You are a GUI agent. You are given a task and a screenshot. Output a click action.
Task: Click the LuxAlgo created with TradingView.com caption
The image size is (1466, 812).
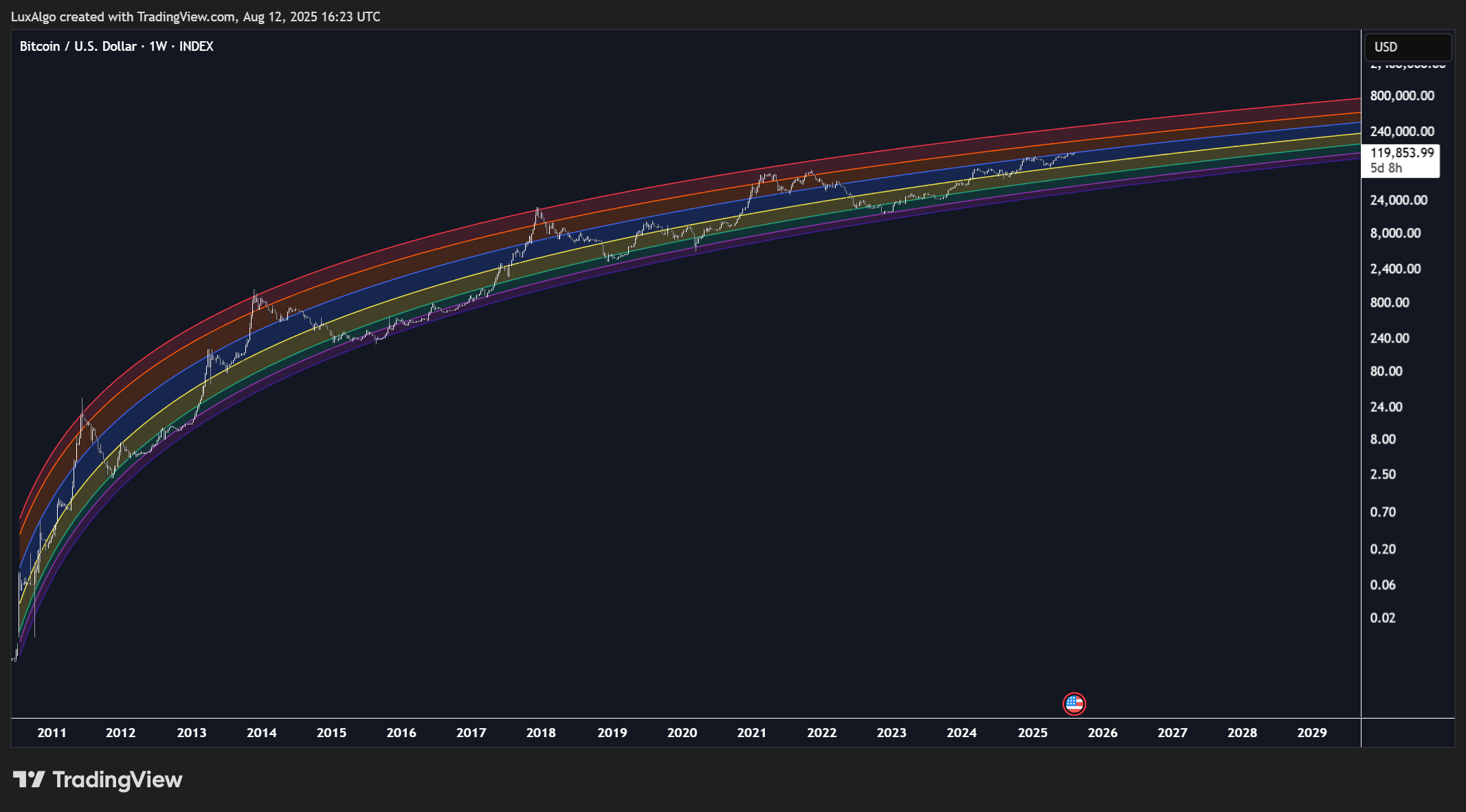tap(195, 16)
